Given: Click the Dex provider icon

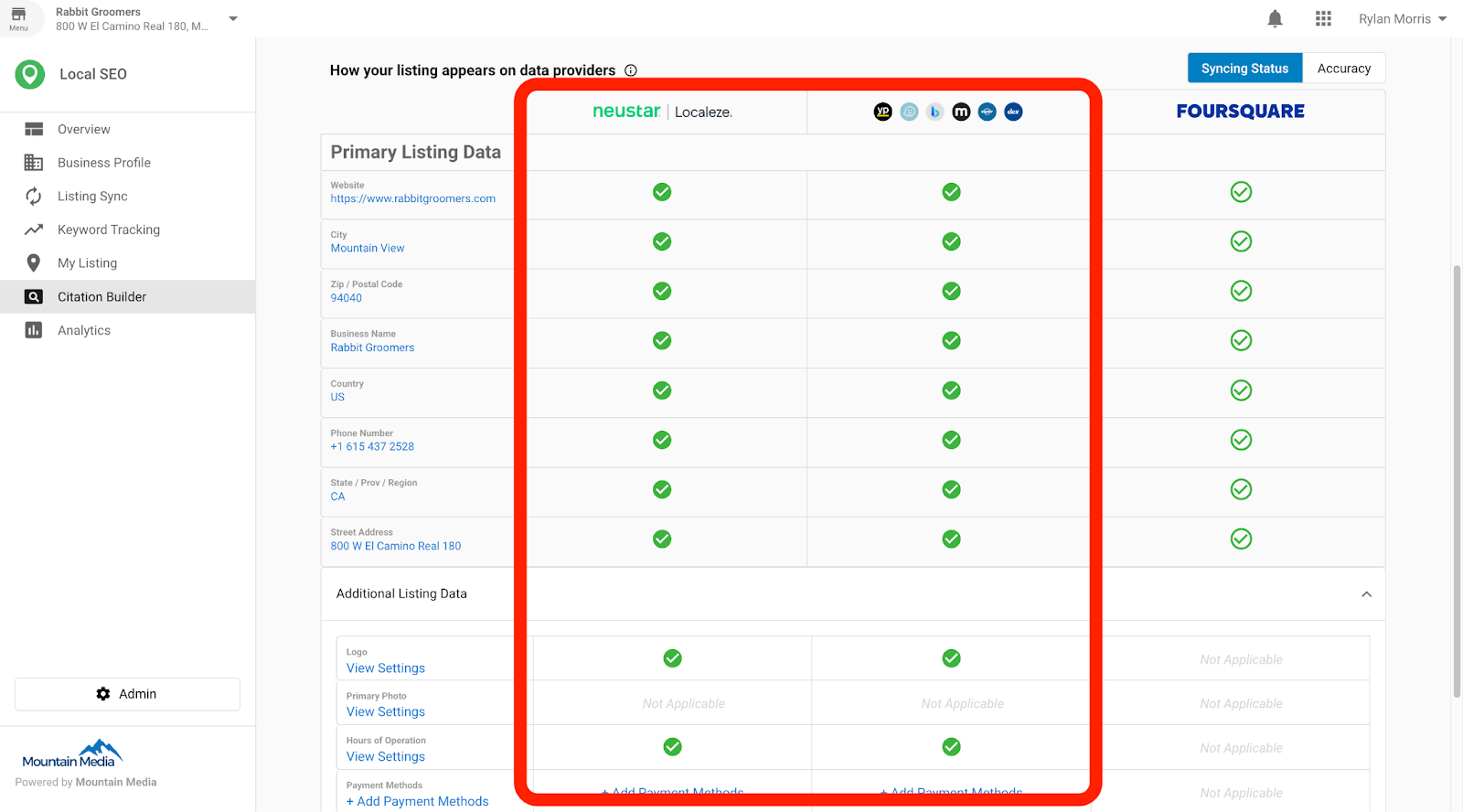Looking at the screenshot, I should [1013, 112].
